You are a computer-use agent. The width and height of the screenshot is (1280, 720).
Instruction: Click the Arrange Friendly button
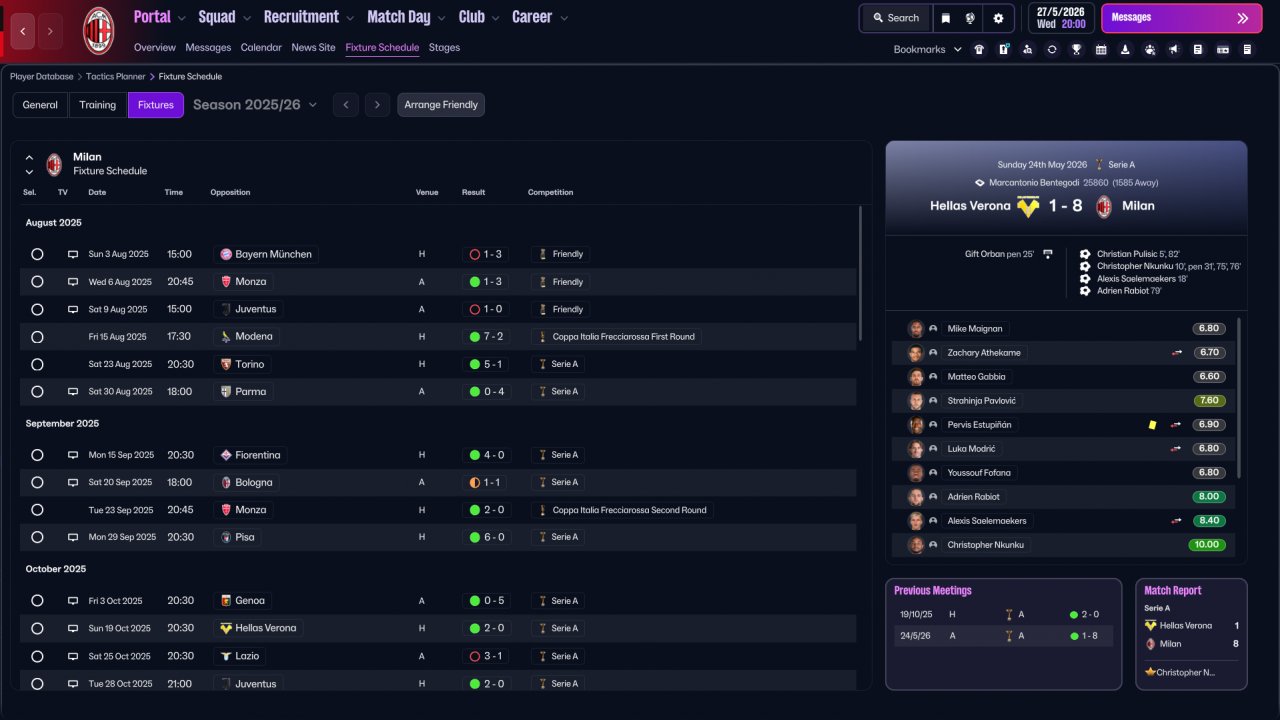click(x=441, y=105)
